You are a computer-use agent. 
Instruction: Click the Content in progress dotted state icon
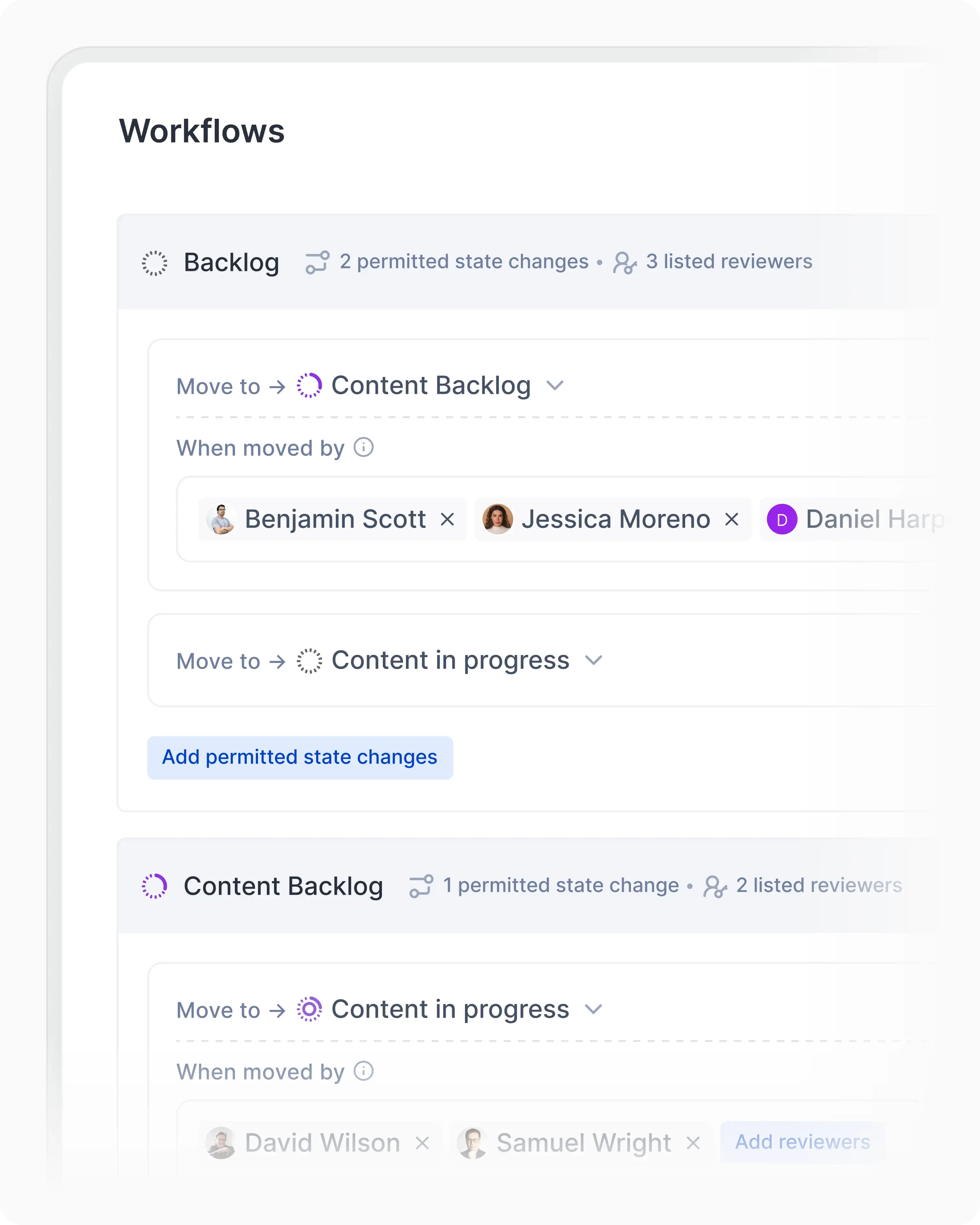[309, 660]
